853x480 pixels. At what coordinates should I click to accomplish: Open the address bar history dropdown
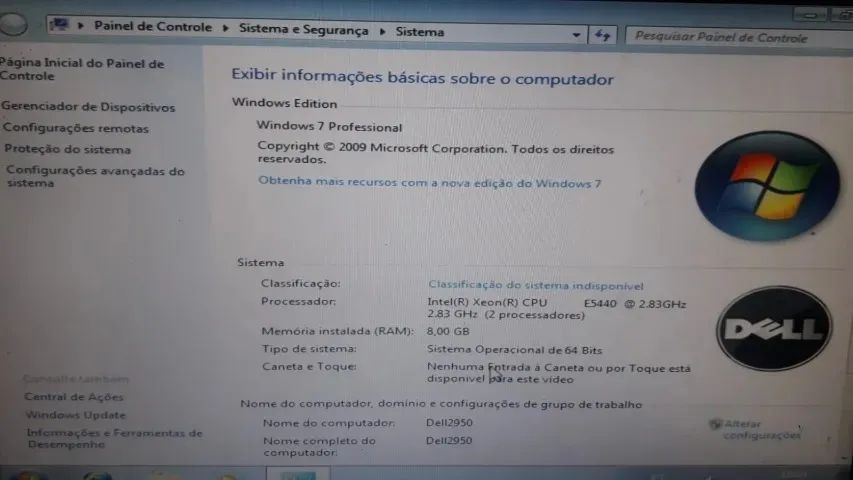(x=576, y=35)
